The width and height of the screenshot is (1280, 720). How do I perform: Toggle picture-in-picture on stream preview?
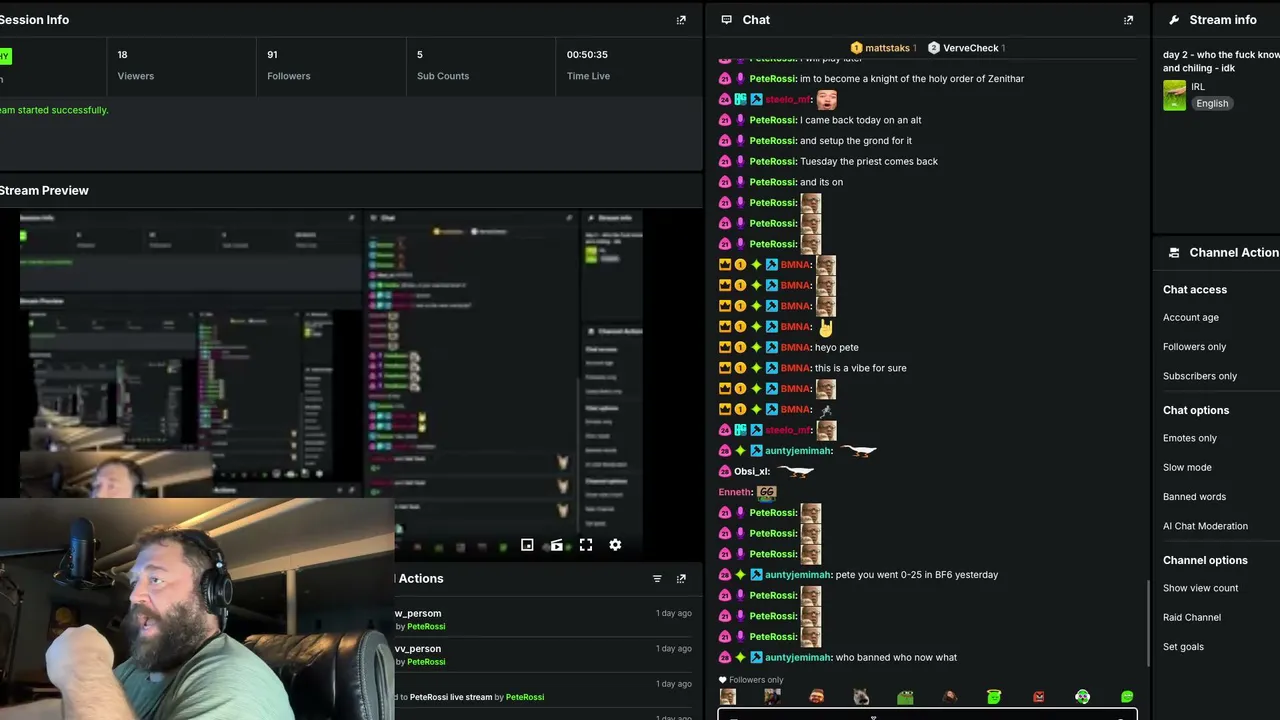pyautogui.click(x=527, y=545)
